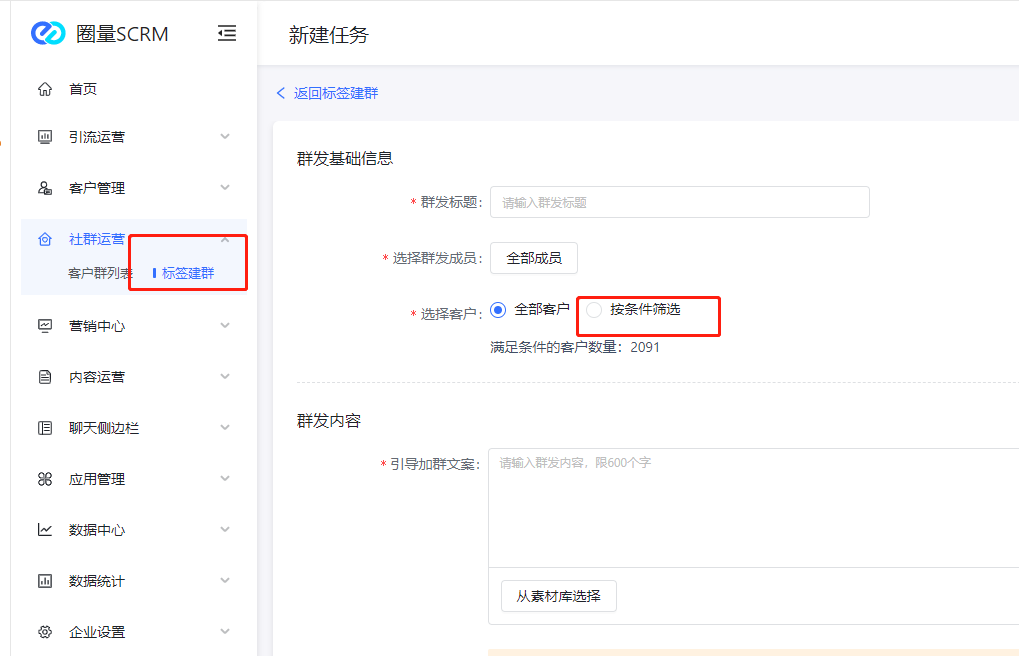Expand the 数据中心 menu chevron
1019x656 pixels.
(225, 529)
